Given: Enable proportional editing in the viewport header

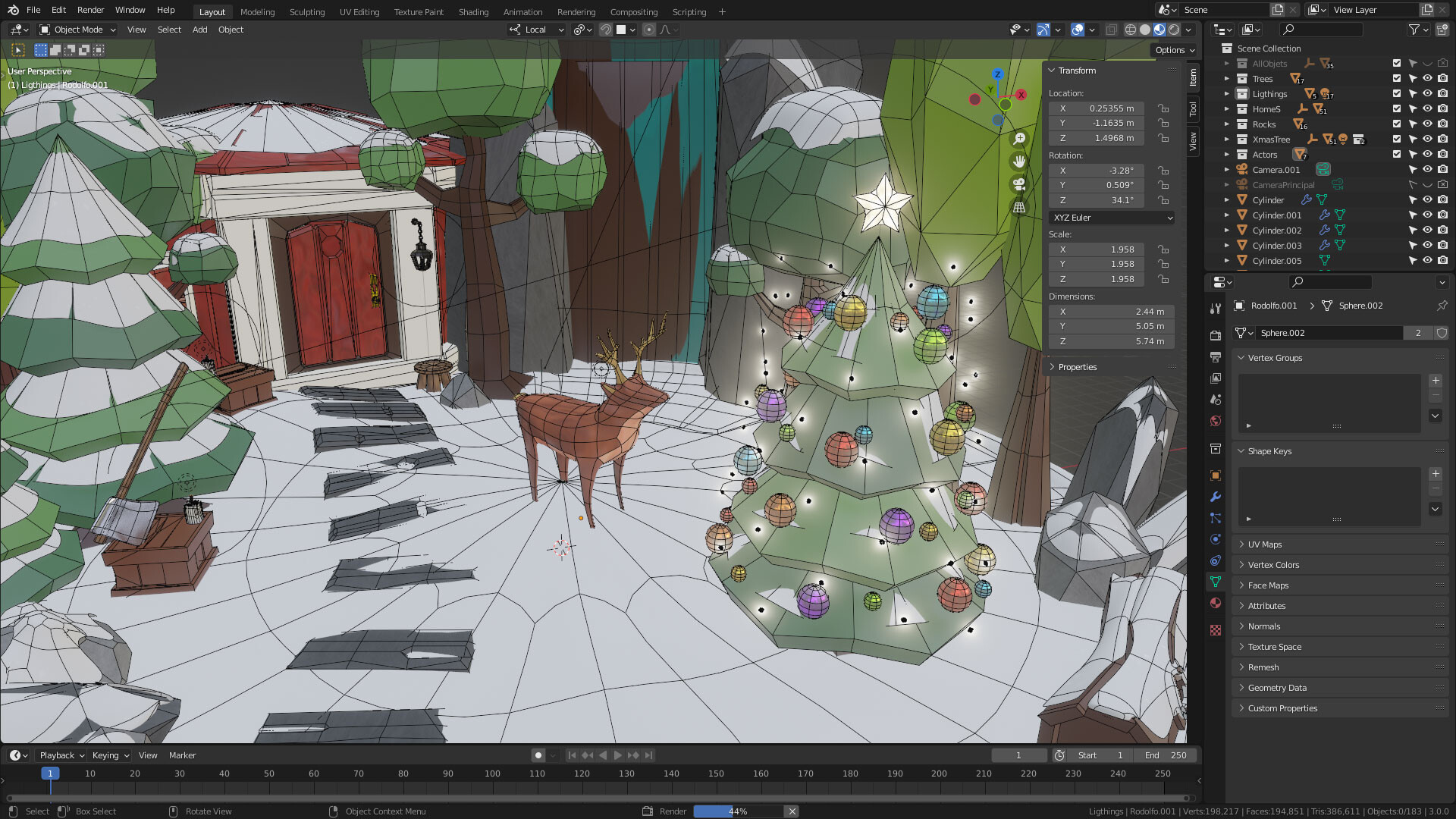Looking at the screenshot, I should [649, 30].
